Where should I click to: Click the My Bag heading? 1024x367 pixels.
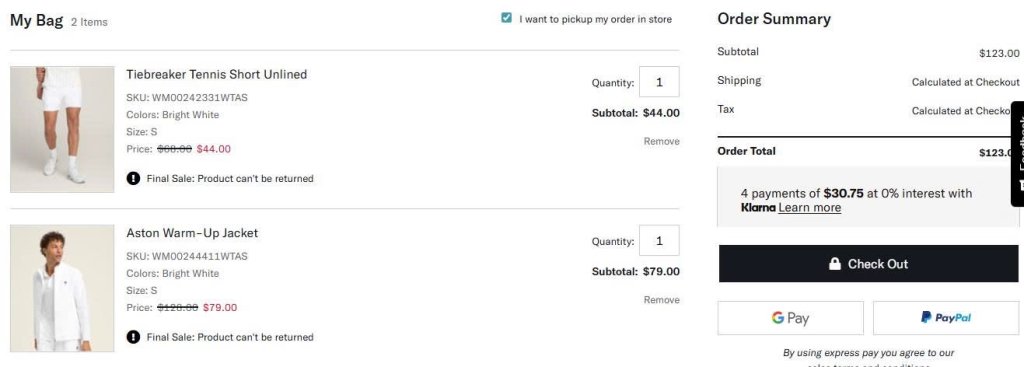(37, 20)
